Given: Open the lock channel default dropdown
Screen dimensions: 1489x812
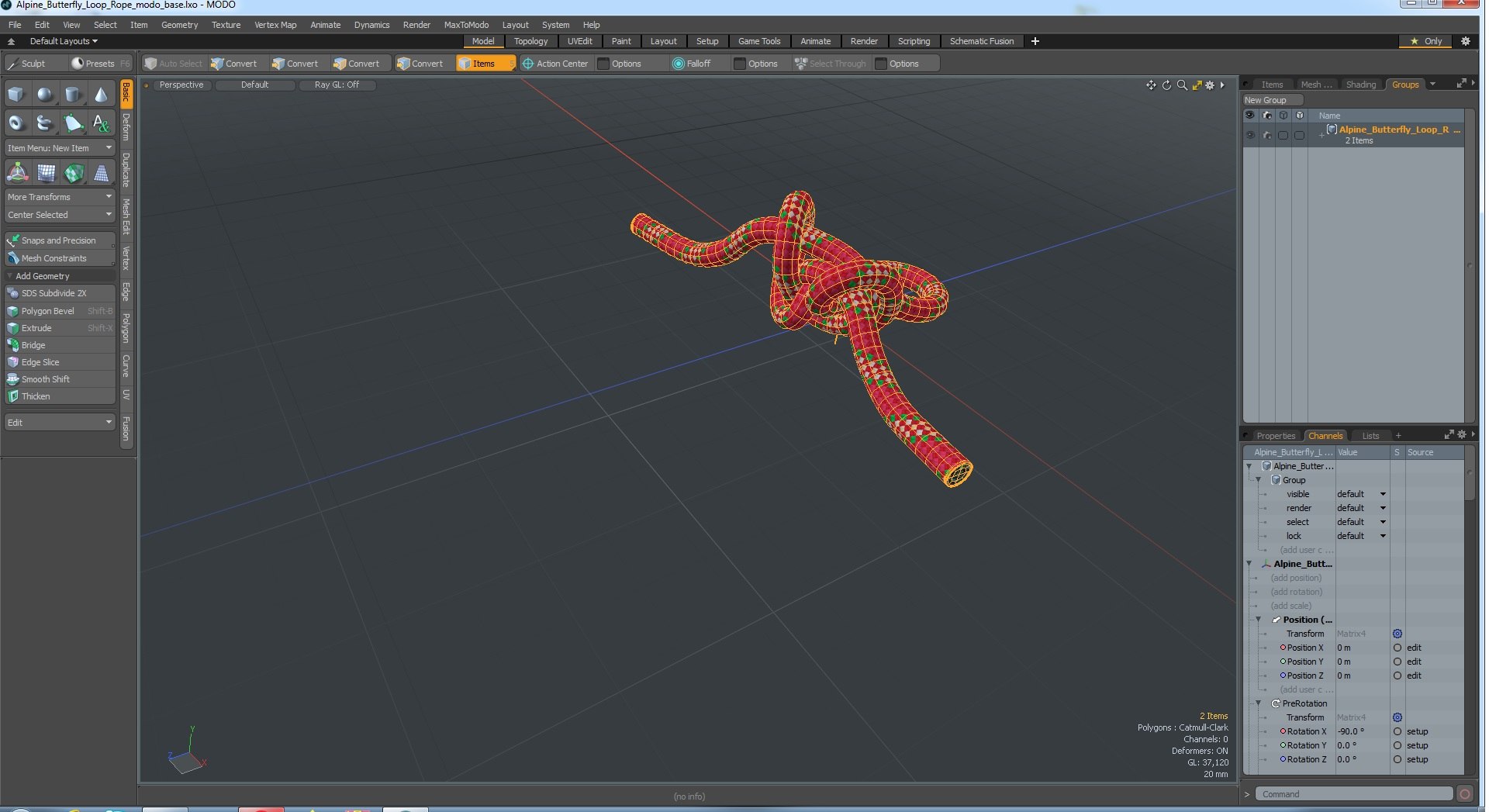Looking at the screenshot, I should tap(1361, 536).
